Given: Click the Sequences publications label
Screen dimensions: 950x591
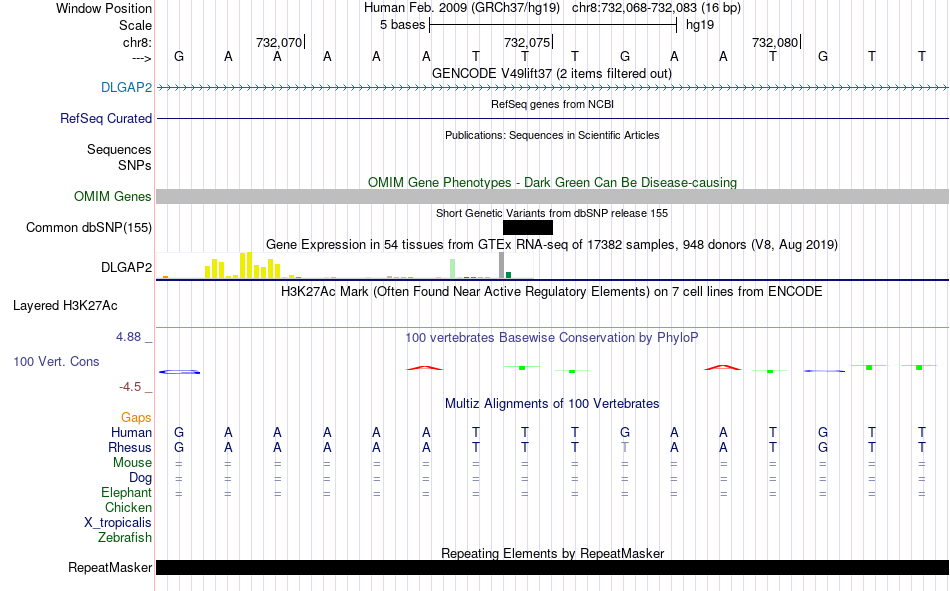Looking at the screenshot, I should tap(119, 149).
